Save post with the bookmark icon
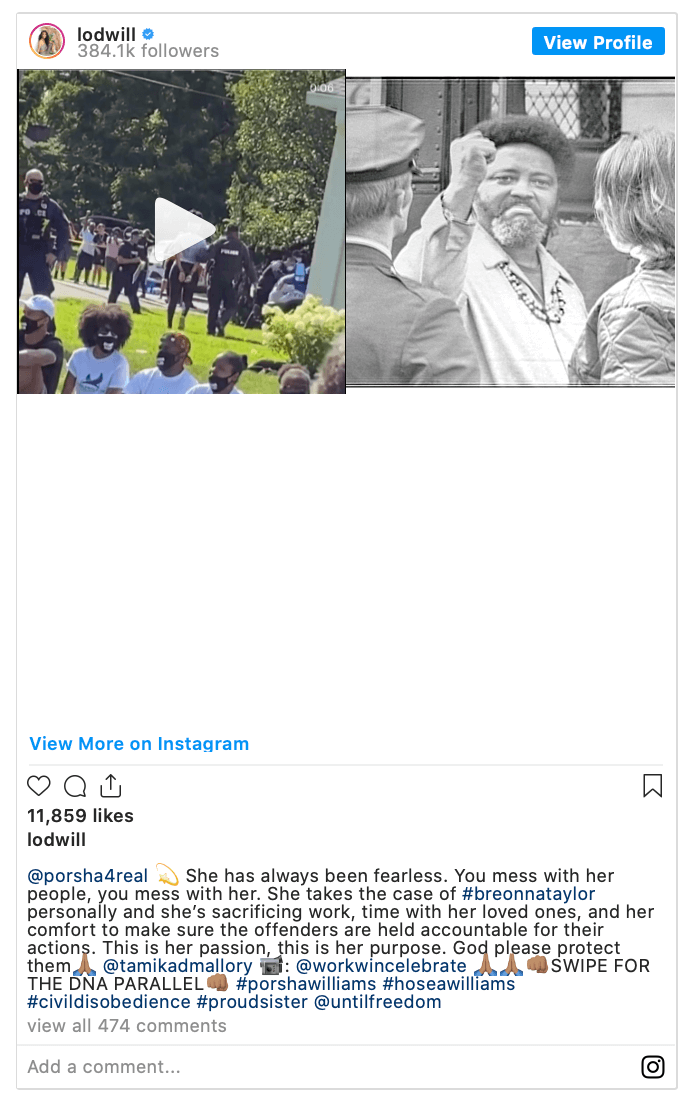 coord(653,786)
